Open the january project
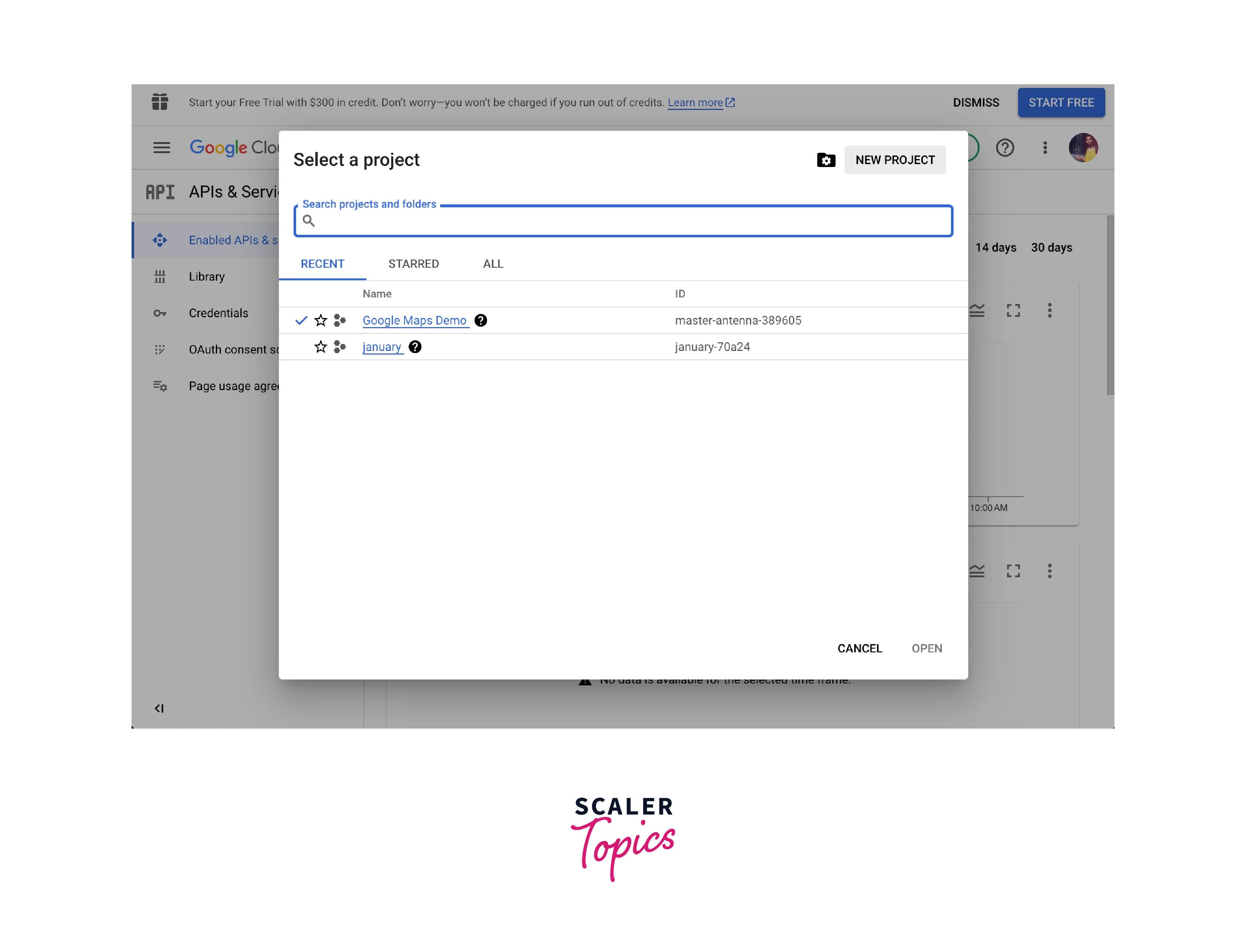The height and width of the screenshot is (952, 1246). pos(382,346)
